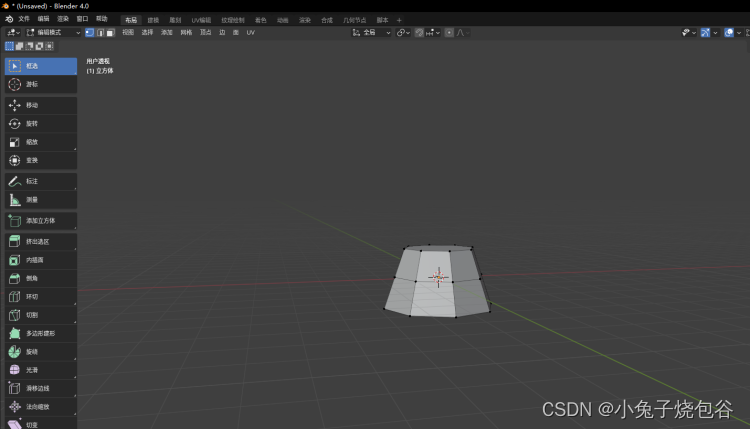Select the Box Select (框选) tool
750x429 pixels.
(x=41, y=66)
